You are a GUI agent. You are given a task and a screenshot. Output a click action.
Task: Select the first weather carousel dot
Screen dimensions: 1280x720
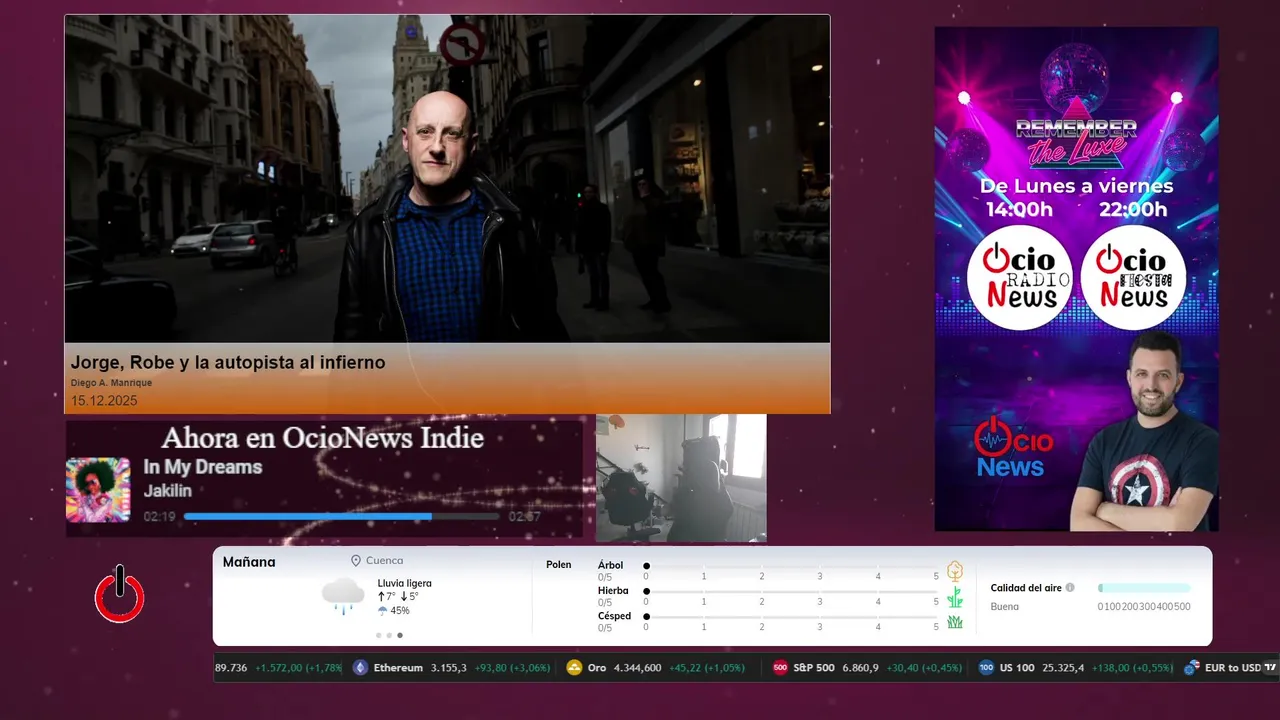[378, 635]
